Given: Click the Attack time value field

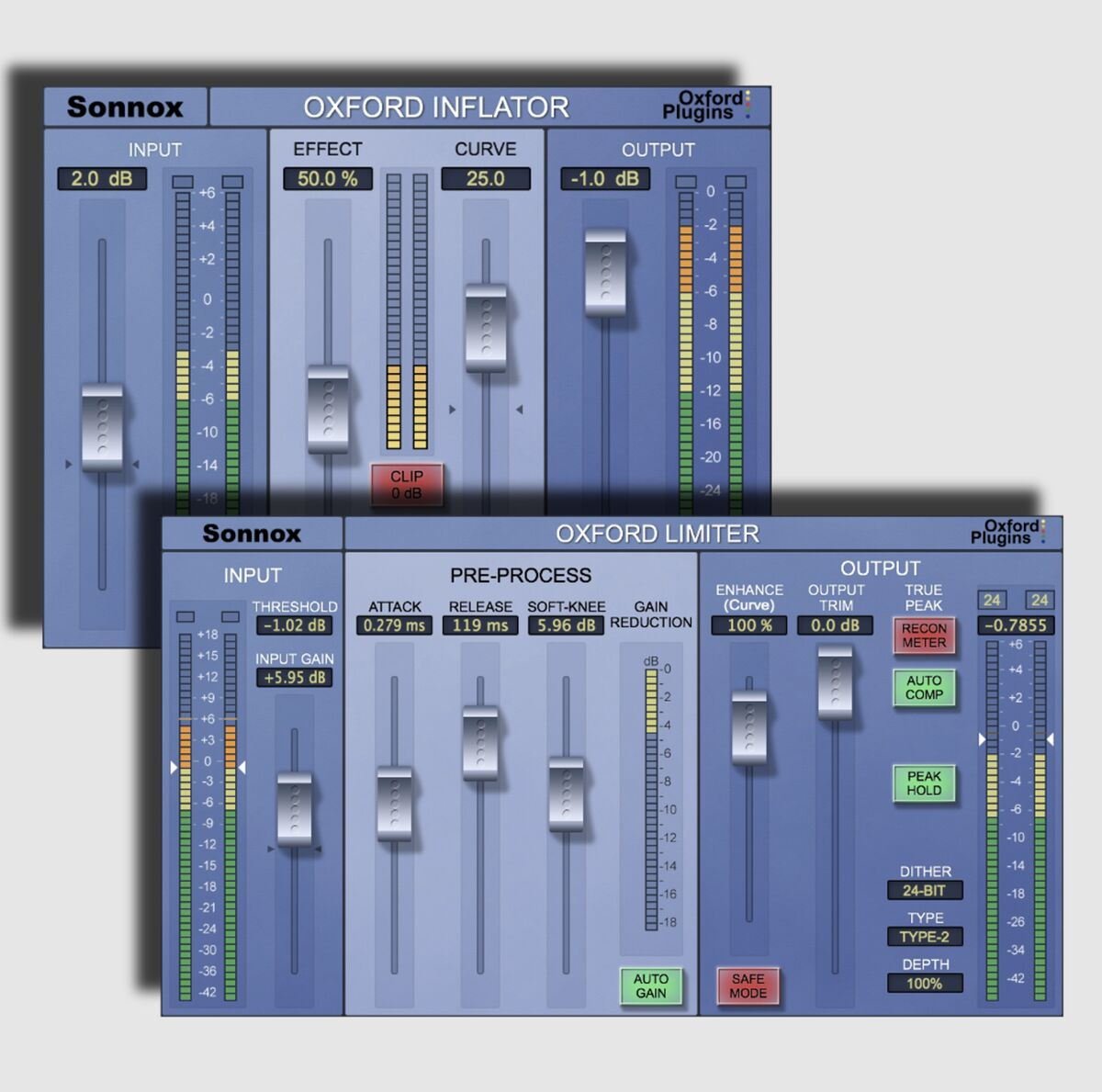Looking at the screenshot, I should 394,625.
